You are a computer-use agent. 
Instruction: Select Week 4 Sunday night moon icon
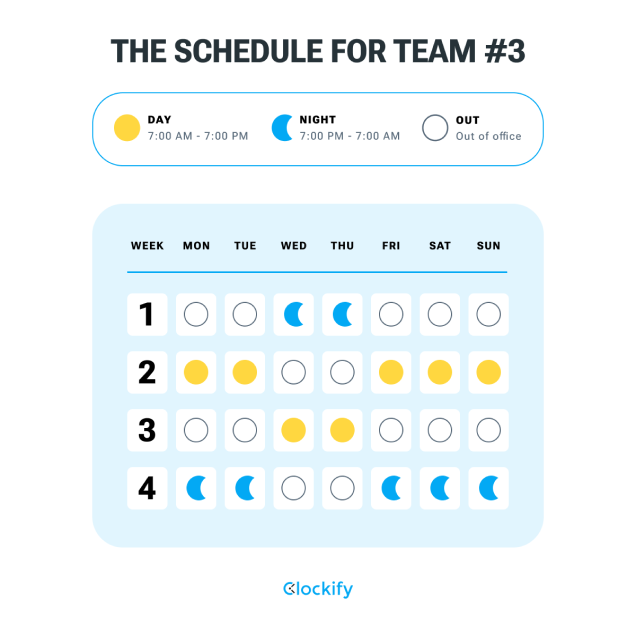(488, 488)
